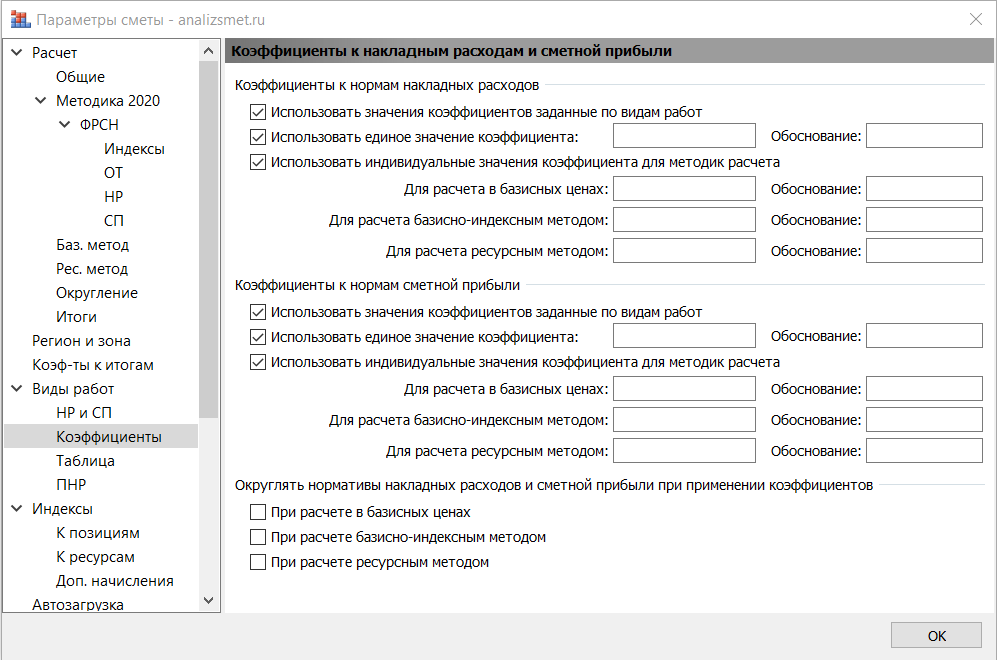The height and width of the screenshot is (660, 997).
Task: Focus единое значение field for сметной прибыли
Action: pyautogui.click(x=684, y=336)
